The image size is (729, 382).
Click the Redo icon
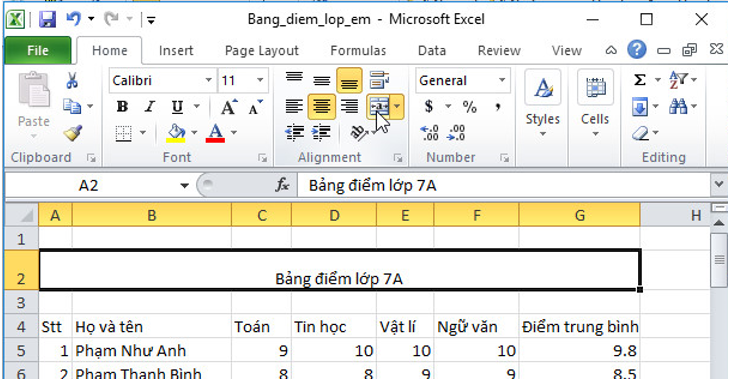pos(111,19)
